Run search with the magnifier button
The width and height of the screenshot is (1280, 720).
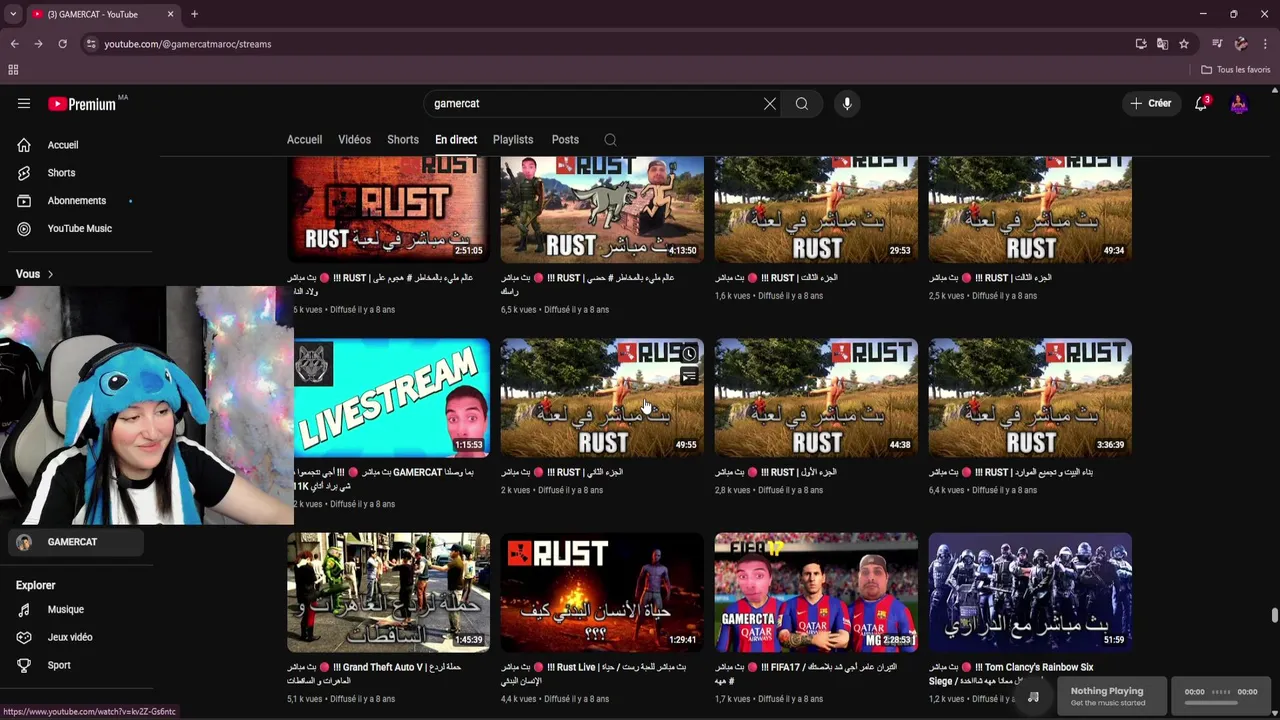click(802, 103)
